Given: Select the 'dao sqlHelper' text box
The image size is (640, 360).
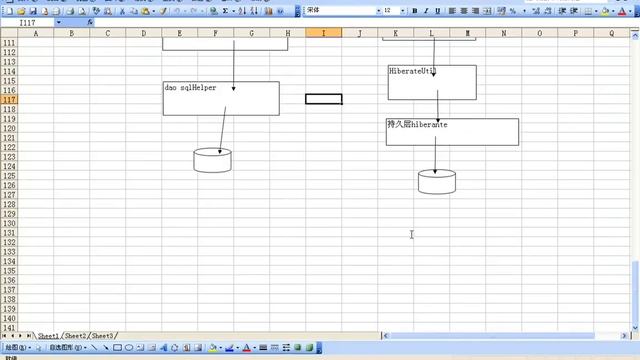Looking at the screenshot, I should pyautogui.click(x=221, y=98).
